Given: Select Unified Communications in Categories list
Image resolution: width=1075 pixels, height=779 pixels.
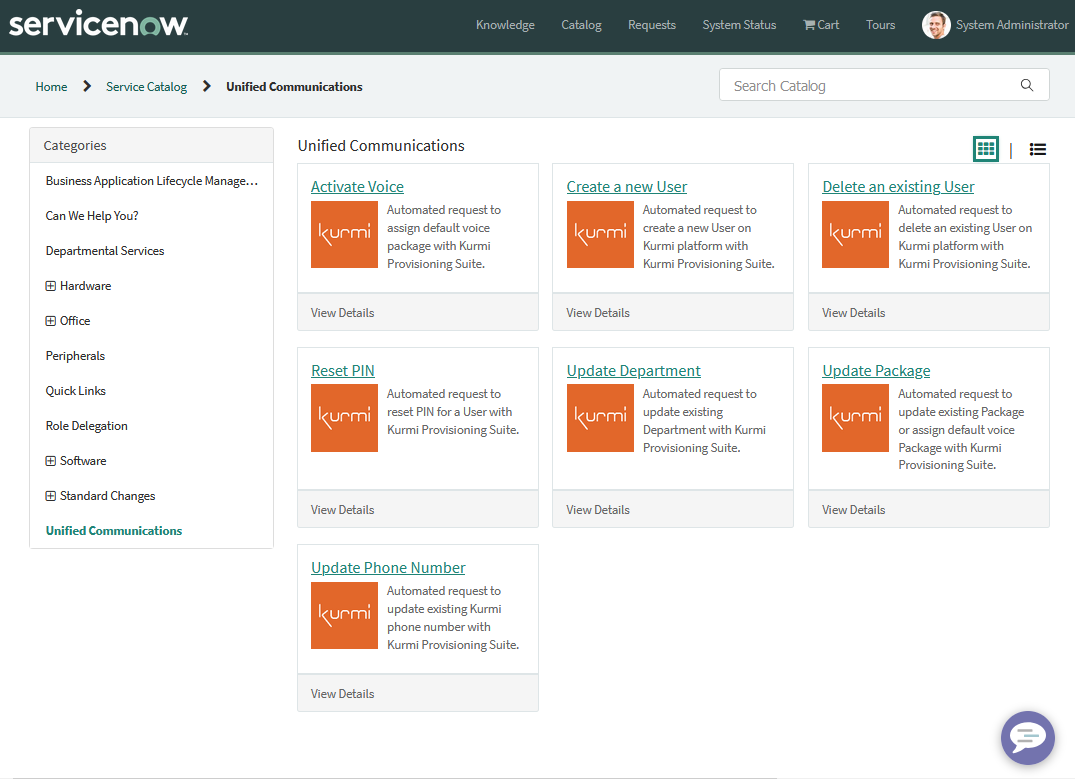Looking at the screenshot, I should 114,531.
